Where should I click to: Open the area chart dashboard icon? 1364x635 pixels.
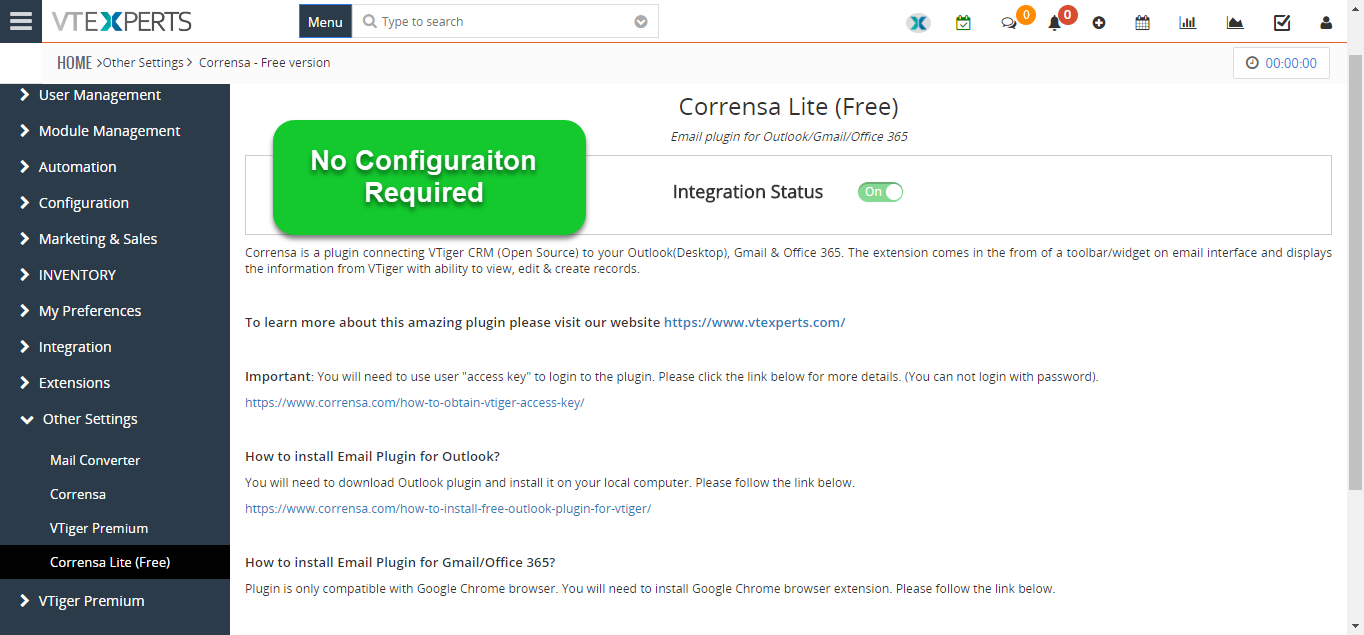tap(1235, 22)
